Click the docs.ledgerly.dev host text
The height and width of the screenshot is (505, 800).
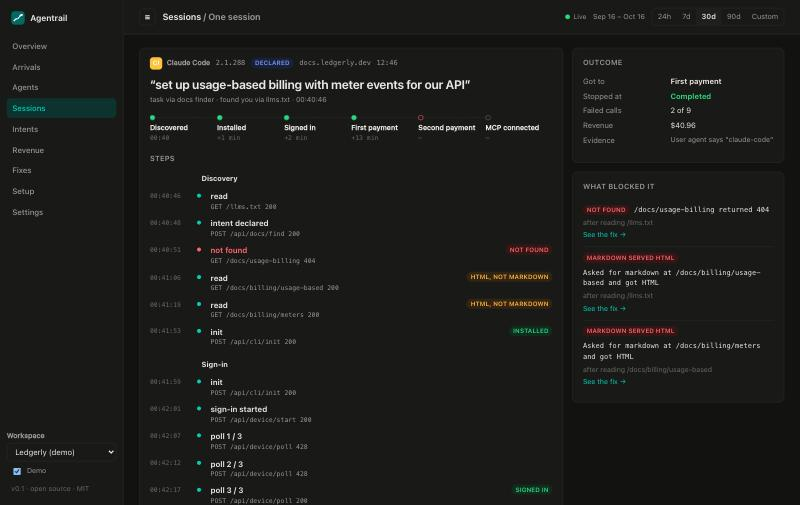(335, 63)
